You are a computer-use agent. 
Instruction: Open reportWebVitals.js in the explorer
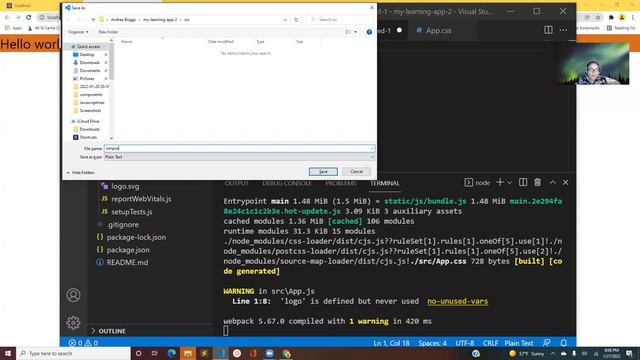click(141, 199)
